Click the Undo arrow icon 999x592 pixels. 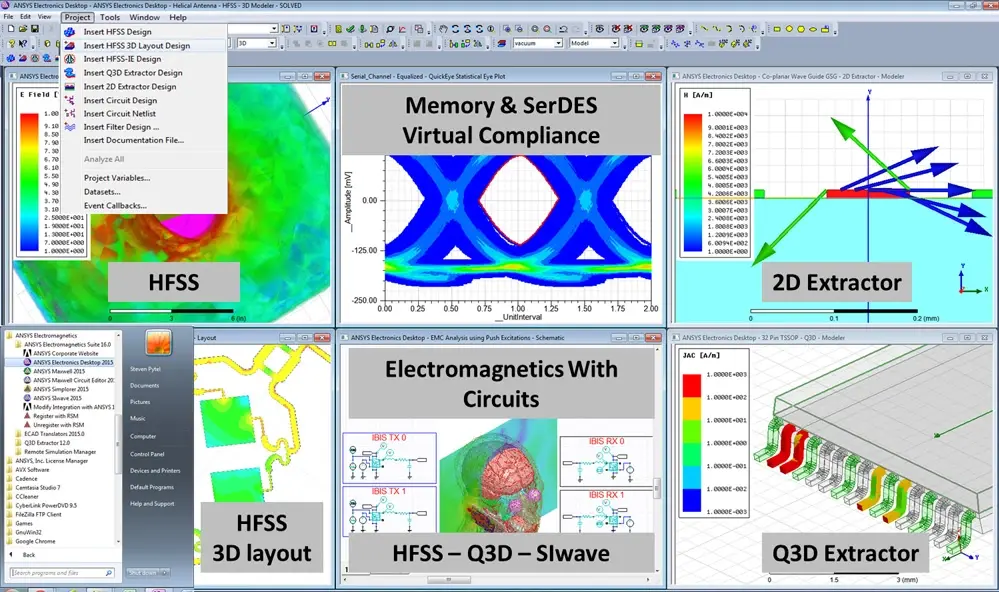[x=563, y=29]
